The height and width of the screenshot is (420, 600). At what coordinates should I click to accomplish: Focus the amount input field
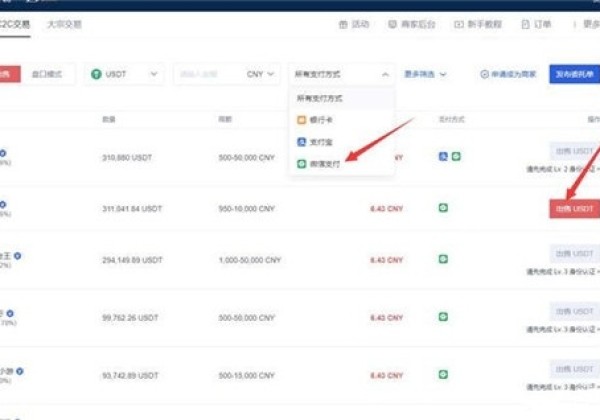207,74
